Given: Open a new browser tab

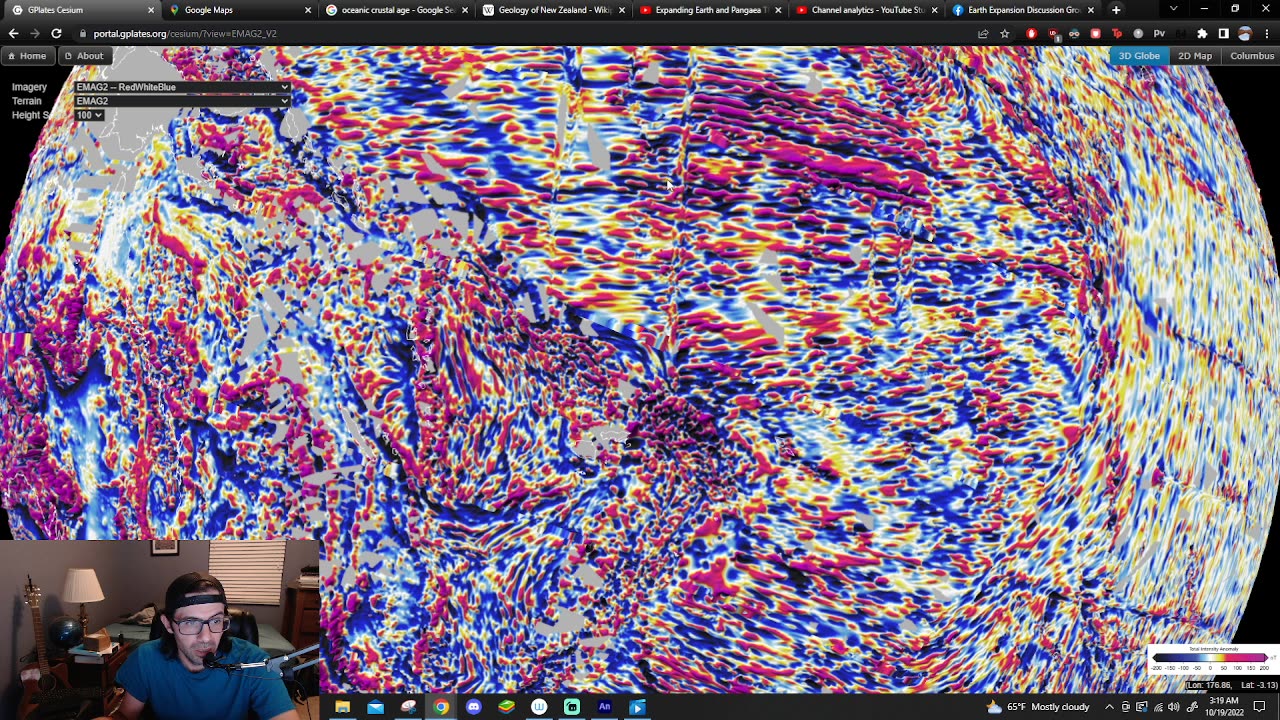Looking at the screenshot, I should [1116, 10].
